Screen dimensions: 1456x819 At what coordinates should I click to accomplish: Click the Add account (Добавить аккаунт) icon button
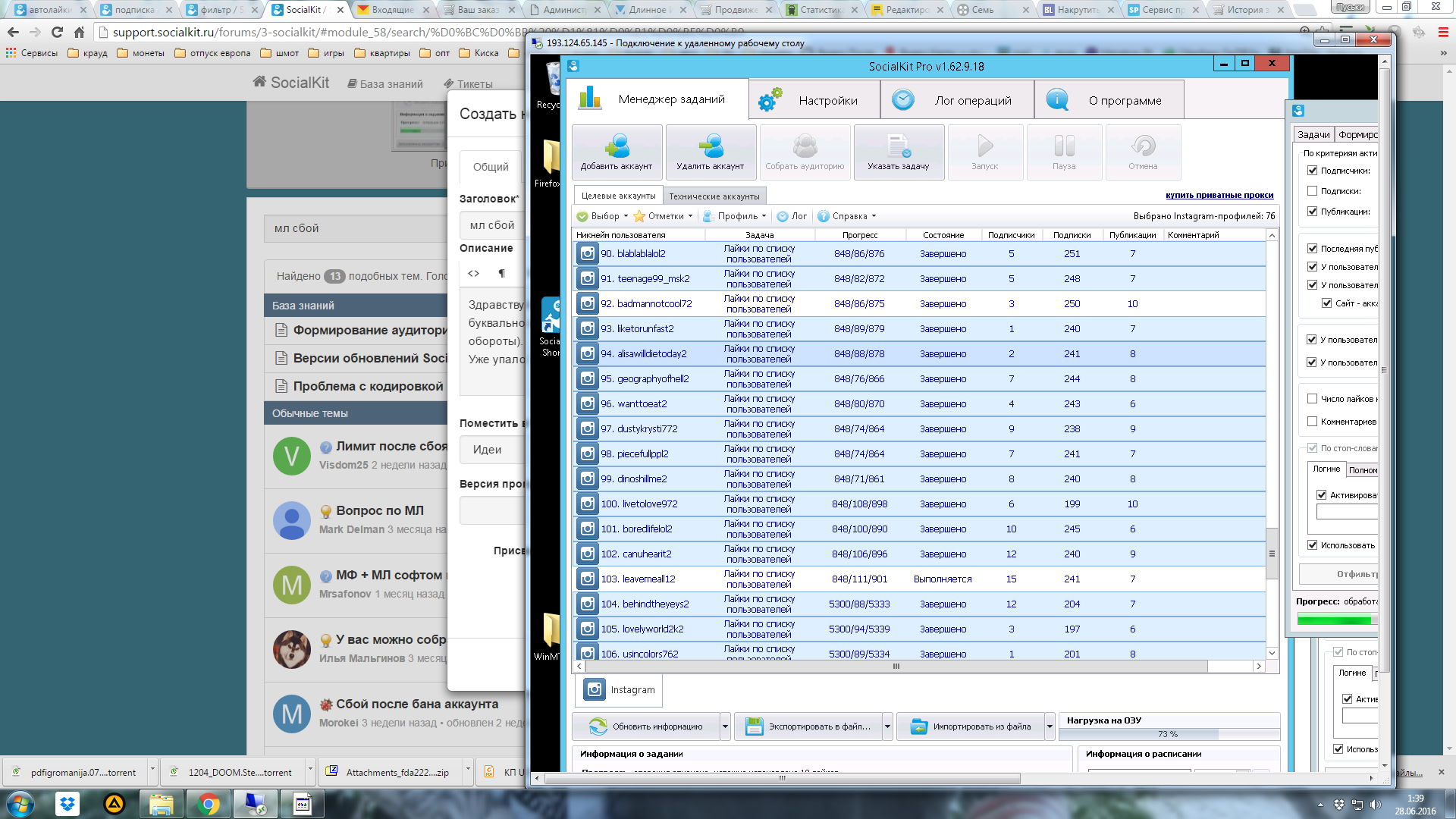(x=617, y=152)
